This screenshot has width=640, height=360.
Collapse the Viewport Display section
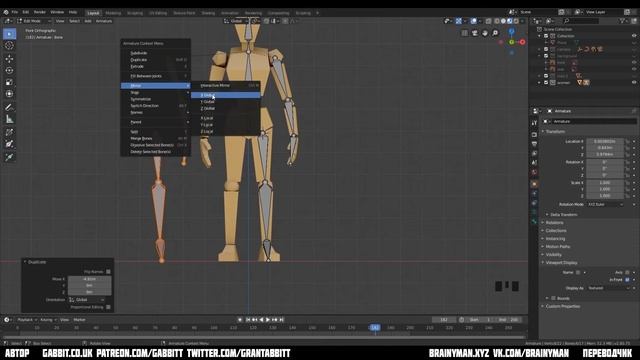[561, 263]
